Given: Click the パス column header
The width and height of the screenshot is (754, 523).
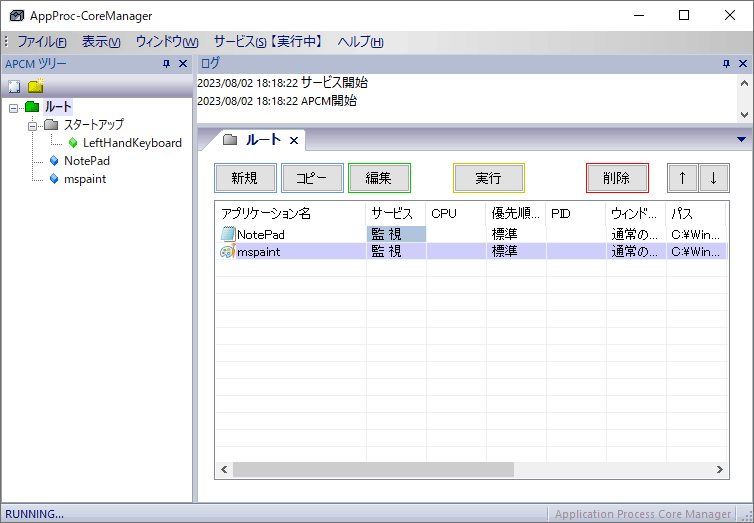Looking at the screenshot, I should [x=695, y=213].
